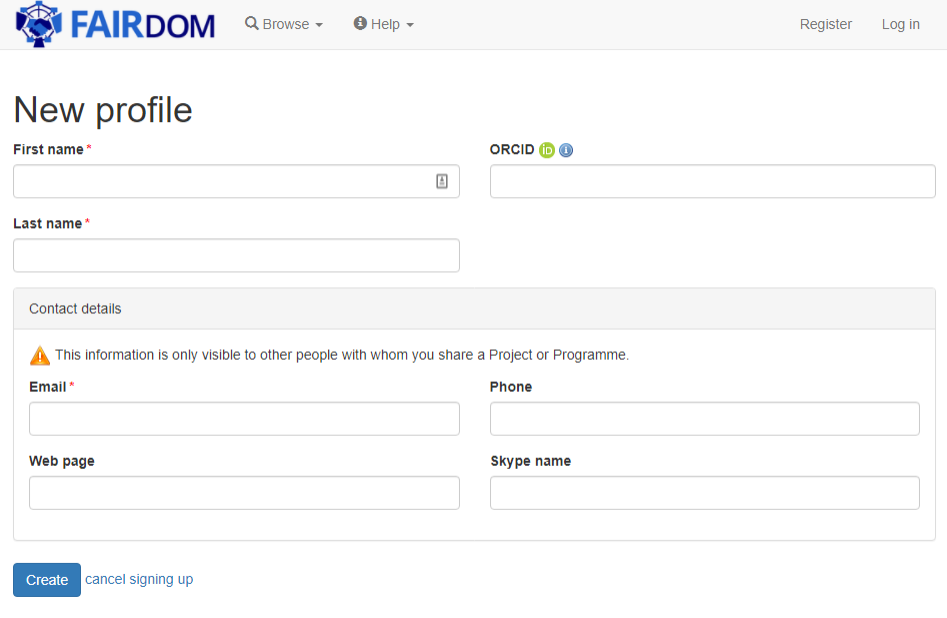Viewport: 947px width, 618px height.
Task: Click inside the Email input field
Action: [244, 418]
